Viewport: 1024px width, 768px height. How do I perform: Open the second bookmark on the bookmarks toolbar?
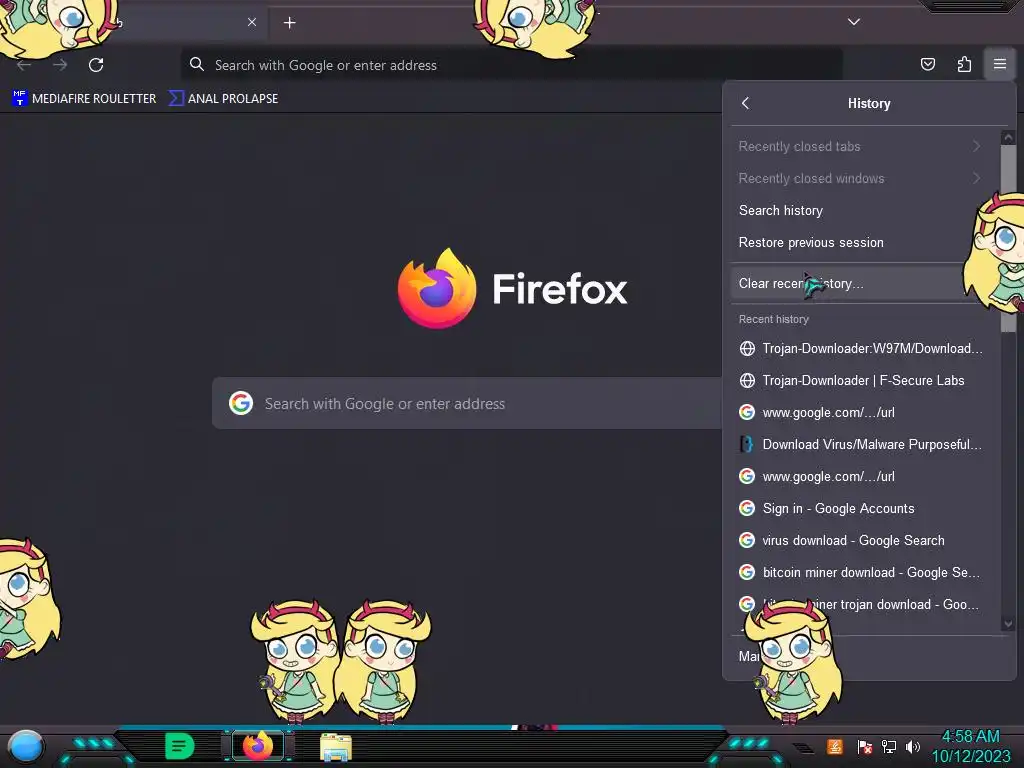pyautogui.click(x=223, y=99)
